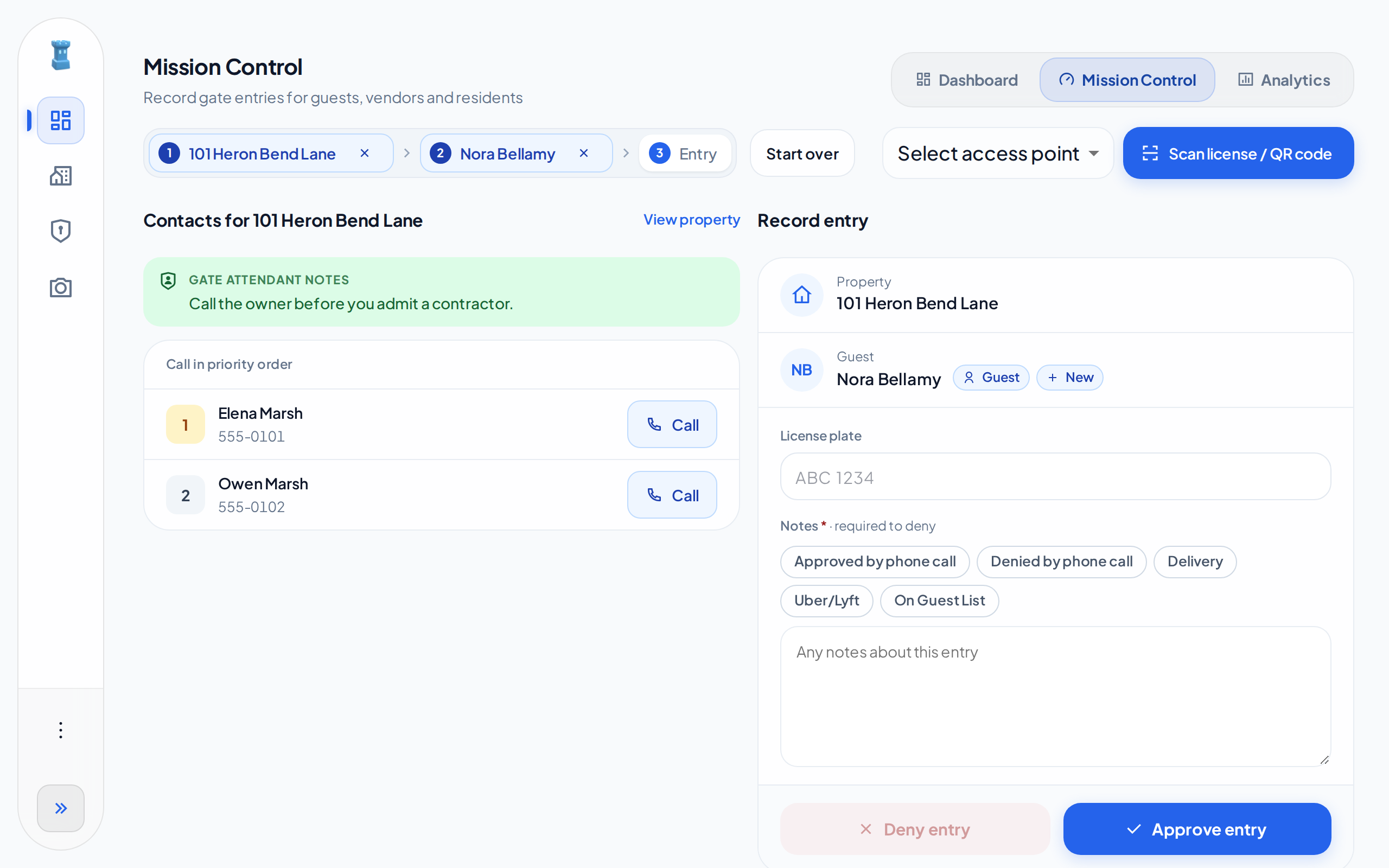Screen dimensions: 1389x868
Task: Expand the sidebar with double chevron button
Action: pyautogui.click(x=61, y=808)
